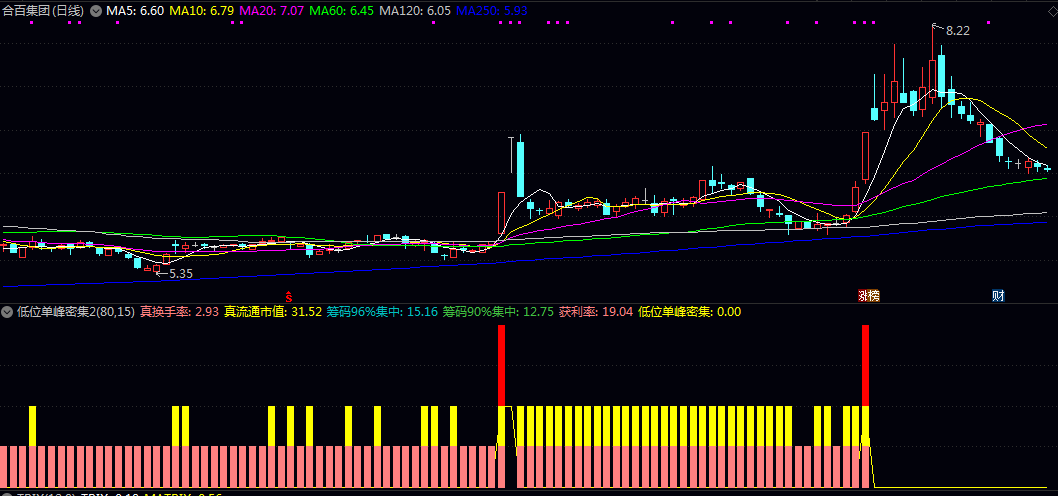Click the 获利率: 19.04 value

click(x=596, y=312)
